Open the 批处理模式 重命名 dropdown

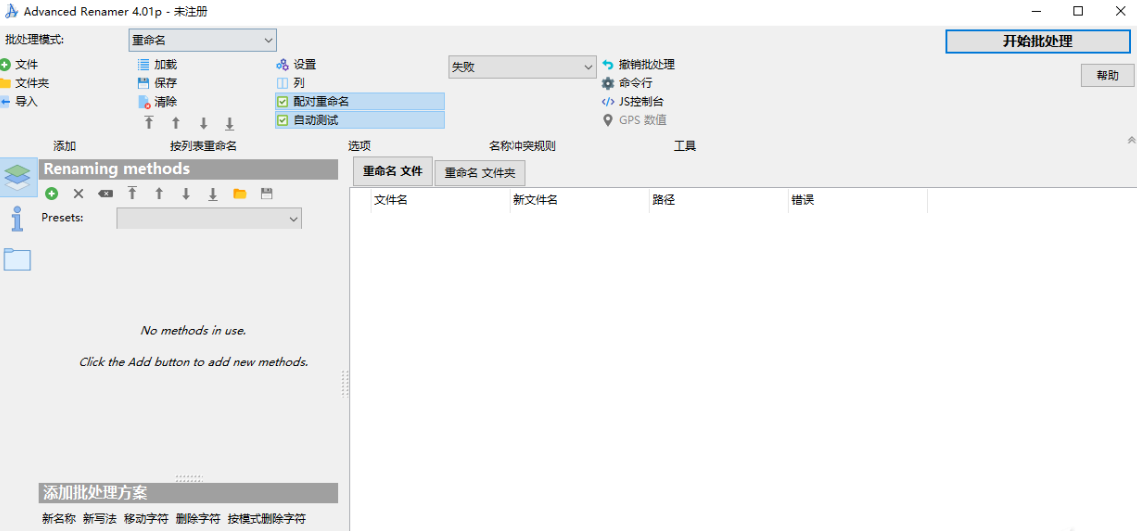point(202,41)
